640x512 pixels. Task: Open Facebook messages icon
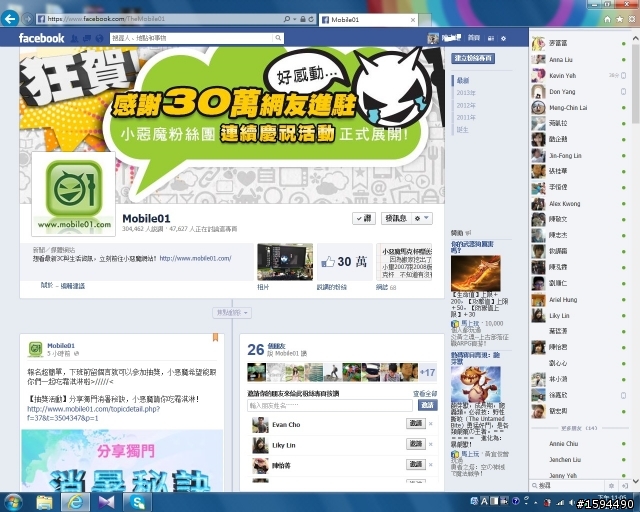pos(87,38)
